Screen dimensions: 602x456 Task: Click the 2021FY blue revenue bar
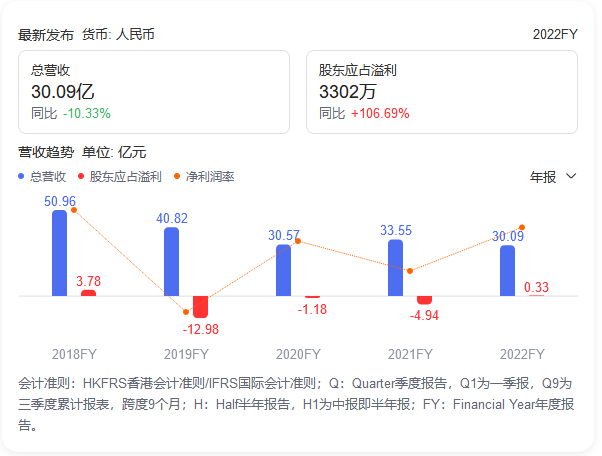click(396, 268)
